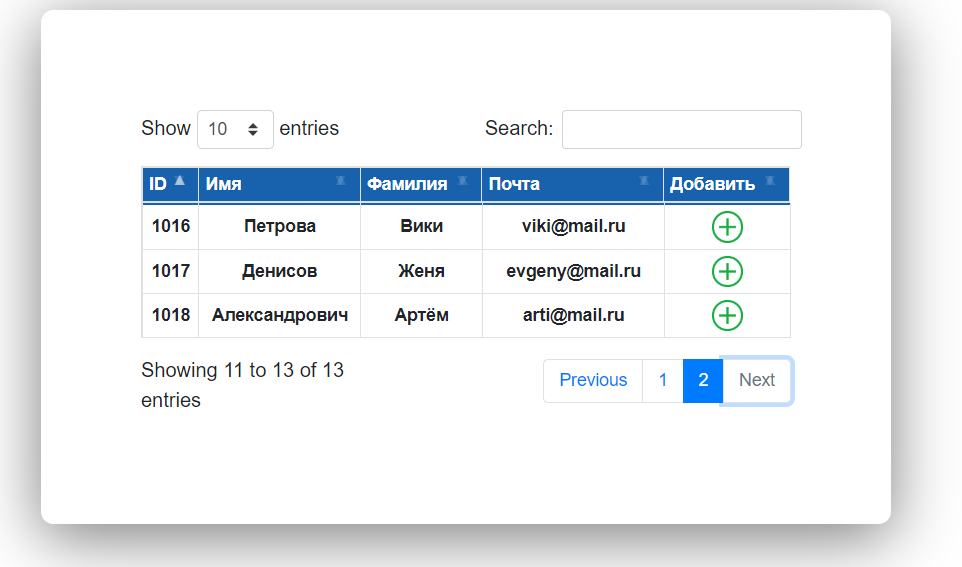Open the Show entries count dropdown

point(235,129)
